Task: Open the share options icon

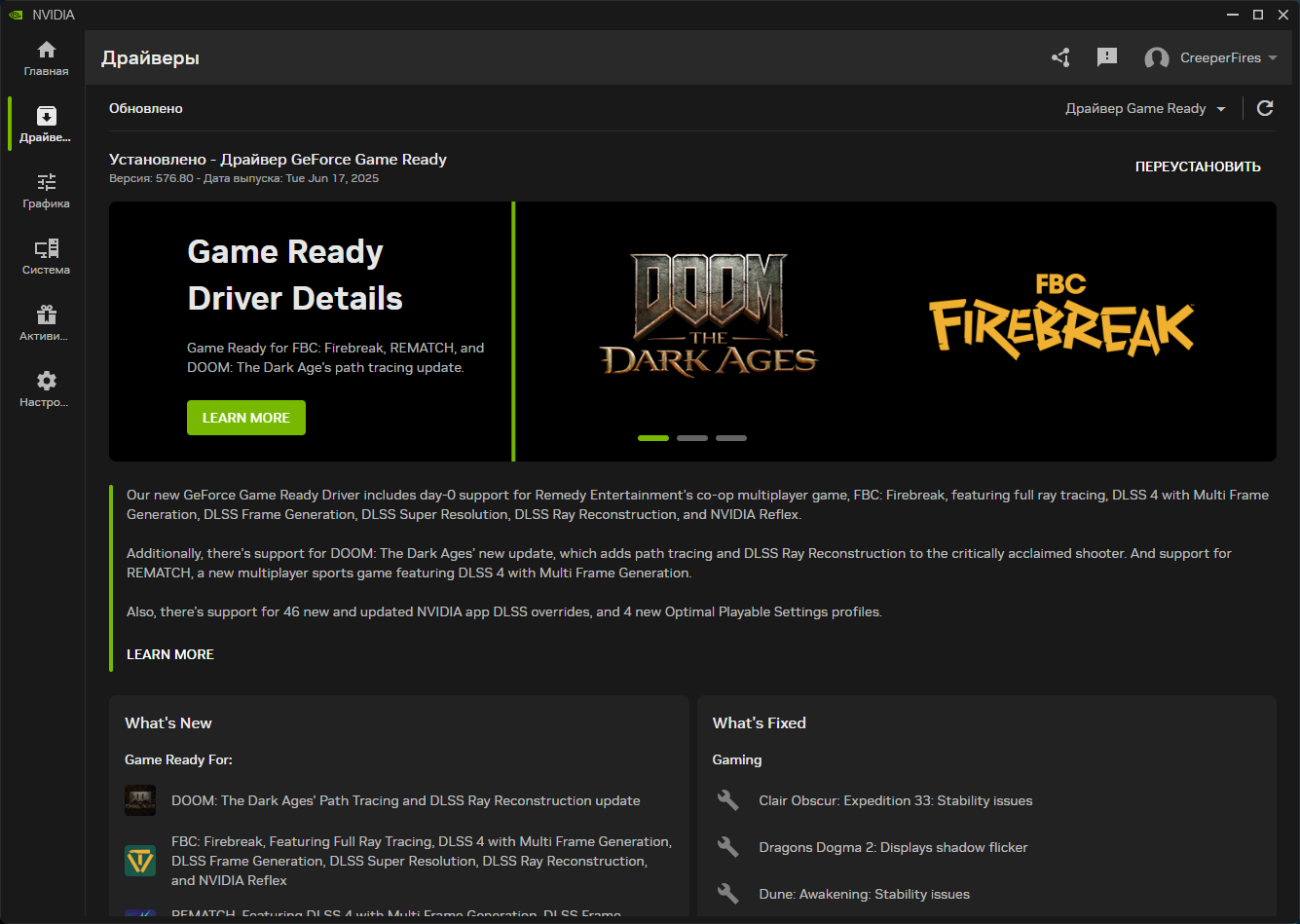Action: click(x=1060, y=57)
